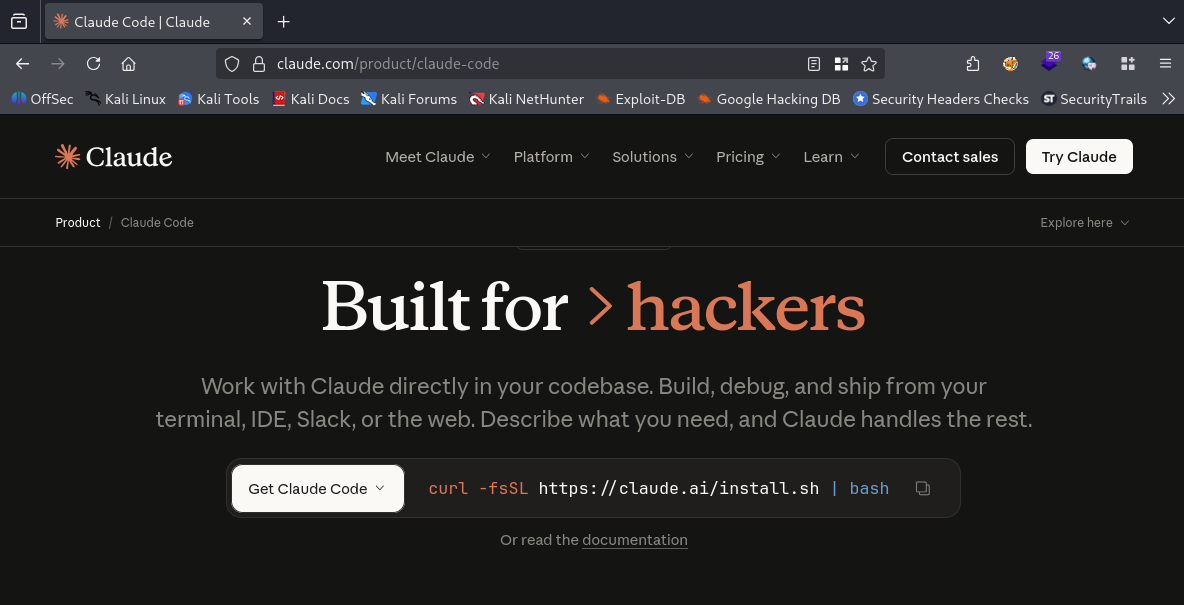
Task: Click the Try Claude button
Action: click(x=1078, y=157)
